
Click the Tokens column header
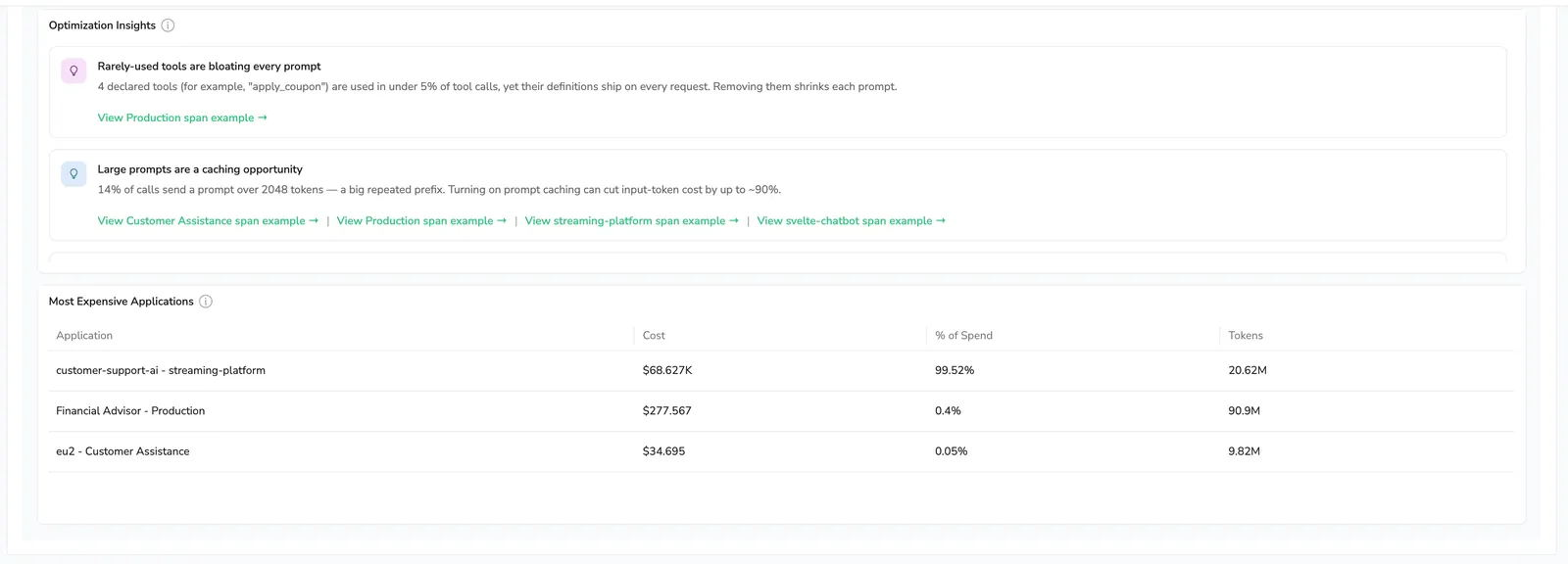pyautogui.click(x=1246, y=336)
